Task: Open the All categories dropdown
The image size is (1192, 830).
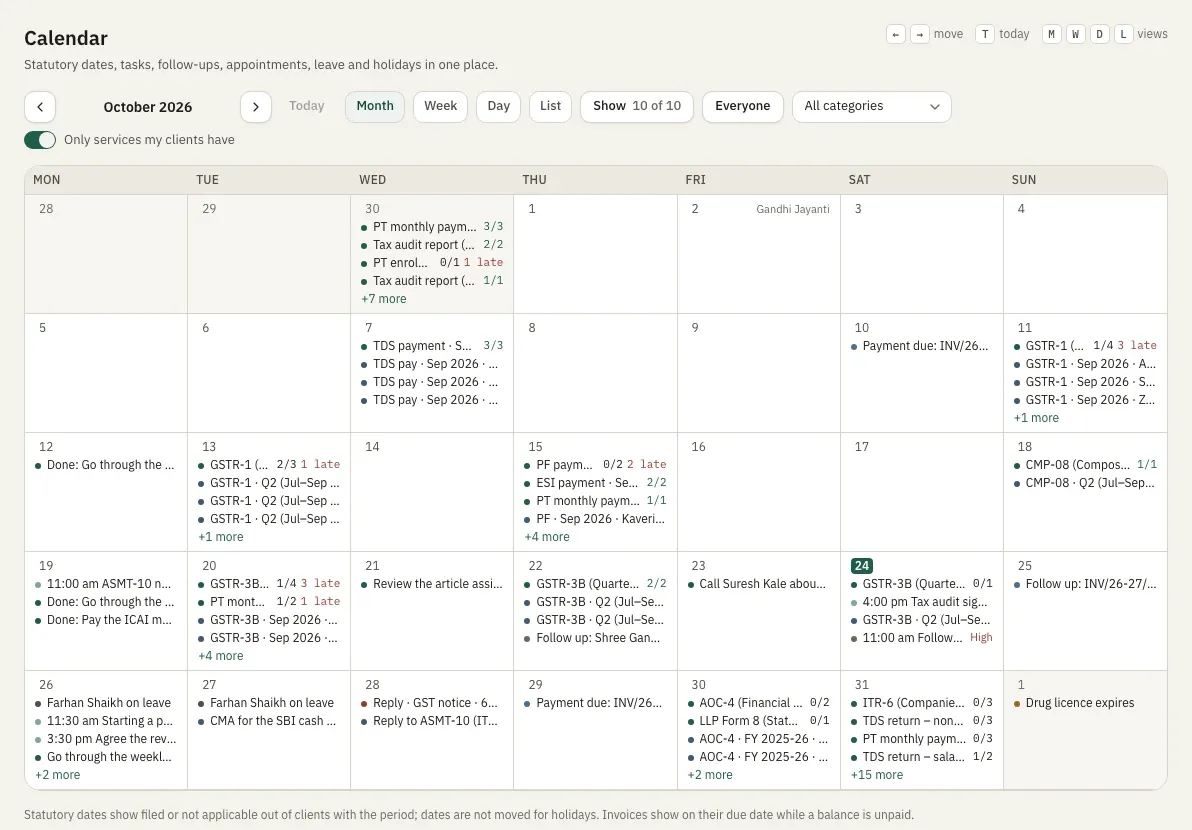Action: 872,107
